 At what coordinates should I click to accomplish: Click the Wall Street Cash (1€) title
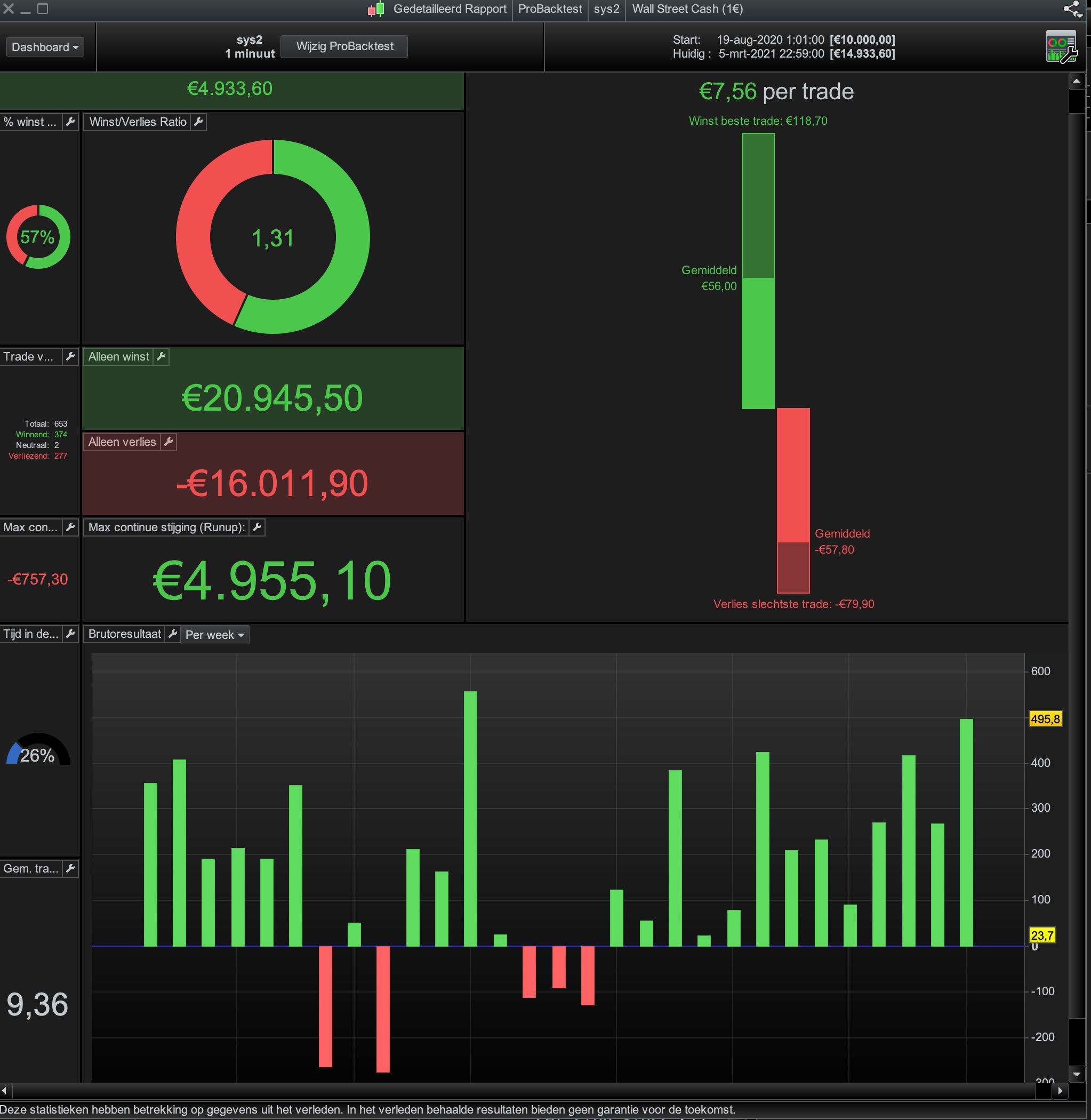(687, 9)
